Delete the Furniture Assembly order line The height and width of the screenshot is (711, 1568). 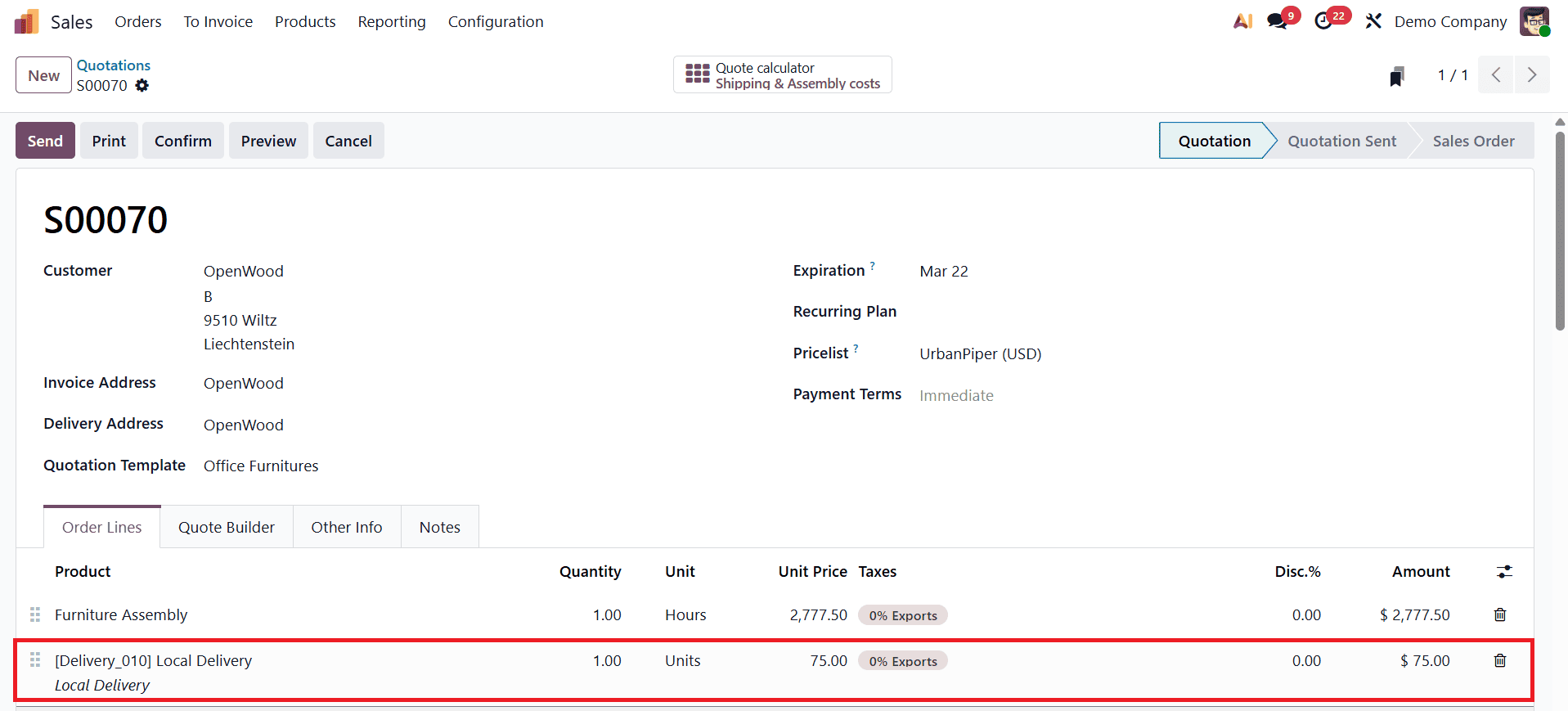pos(1500,614)
